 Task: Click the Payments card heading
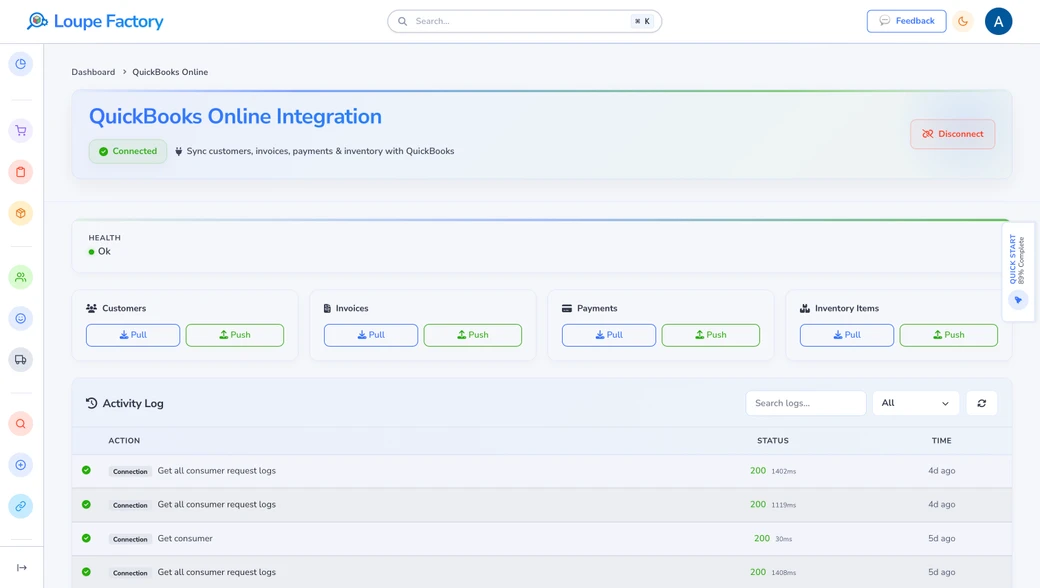590,308
